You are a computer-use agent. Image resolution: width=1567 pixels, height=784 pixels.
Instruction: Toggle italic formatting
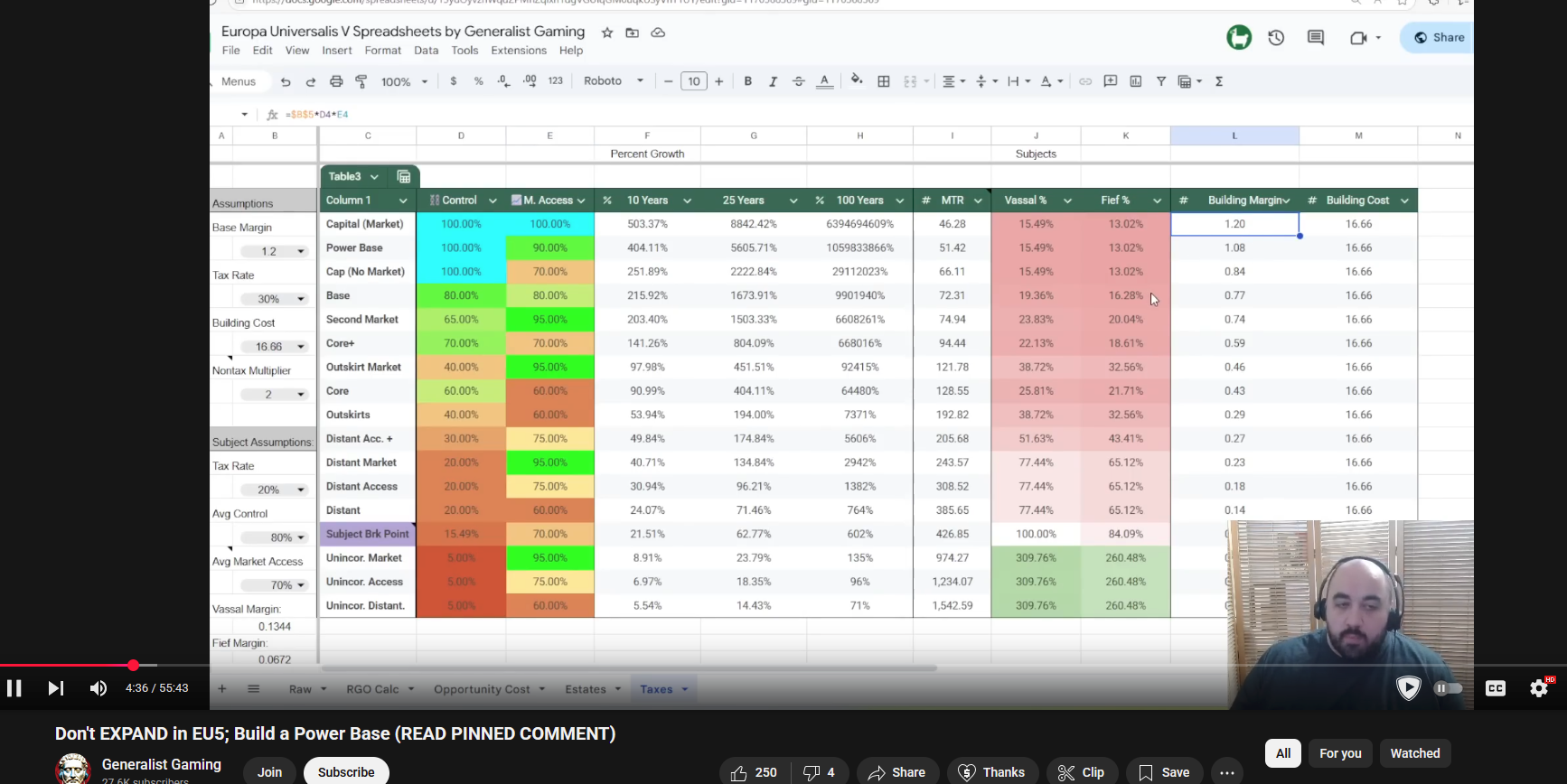773,81
